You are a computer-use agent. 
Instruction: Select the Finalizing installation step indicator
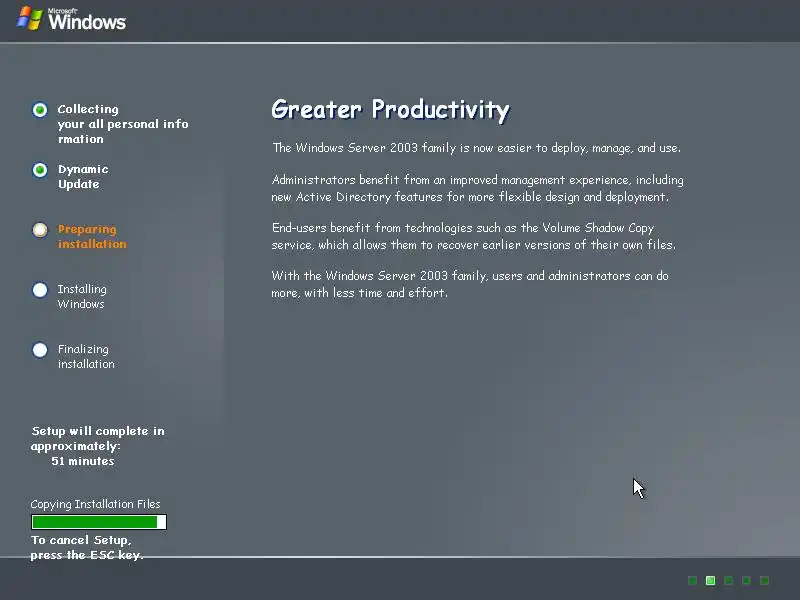40,350
